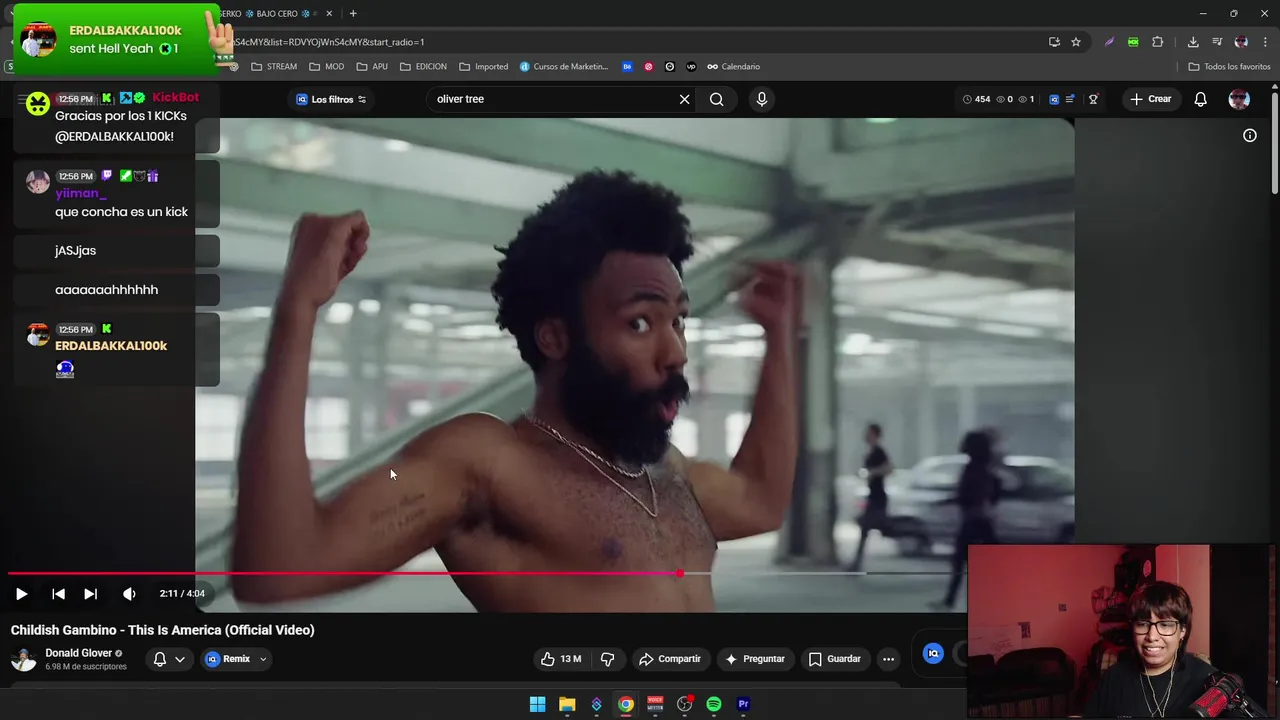Open the three-dot more actions menu
The image size is (1280, 720).
pyautogui.click(x=888, y=659)
